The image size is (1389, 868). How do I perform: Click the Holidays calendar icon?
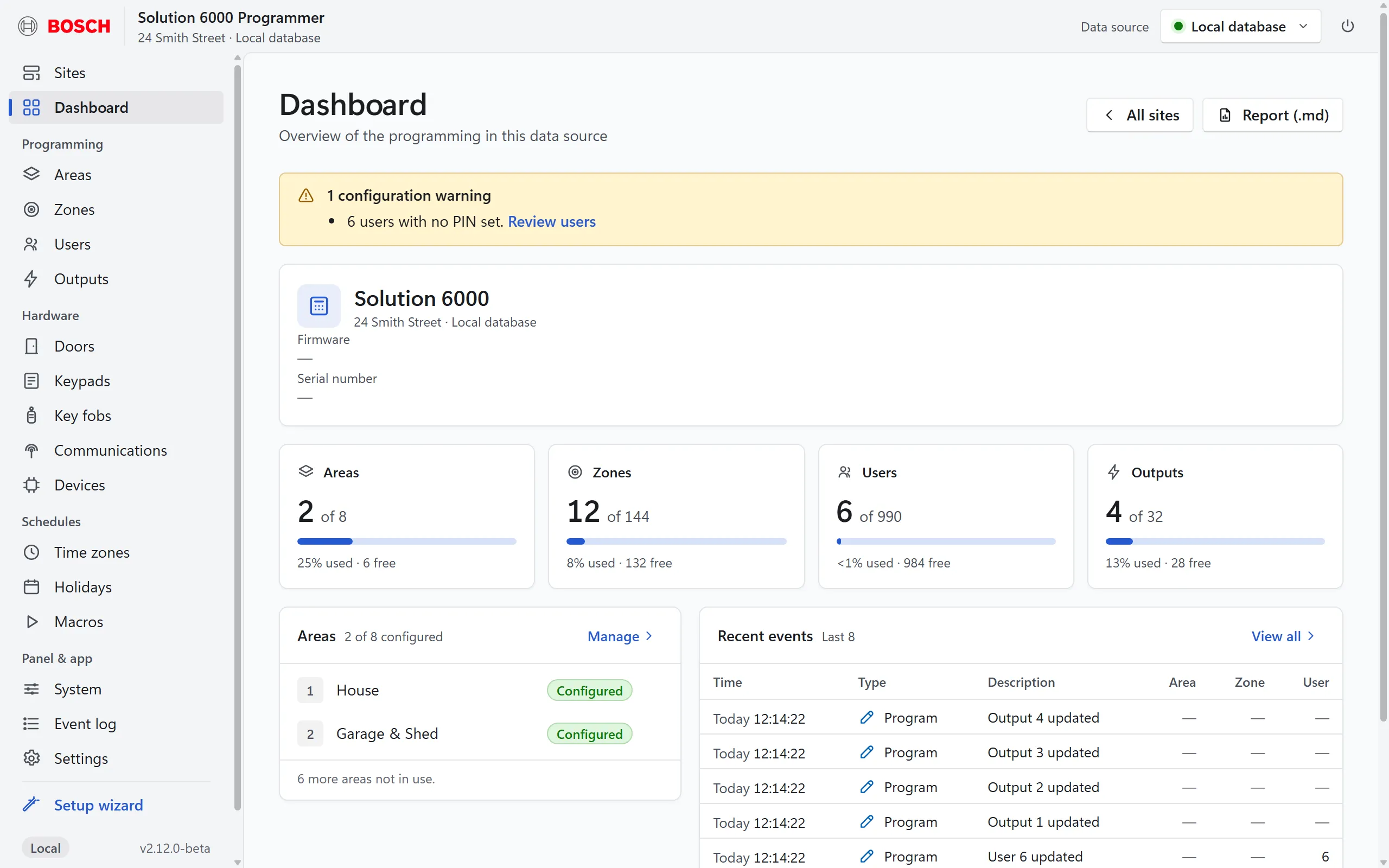click(31, 586)
